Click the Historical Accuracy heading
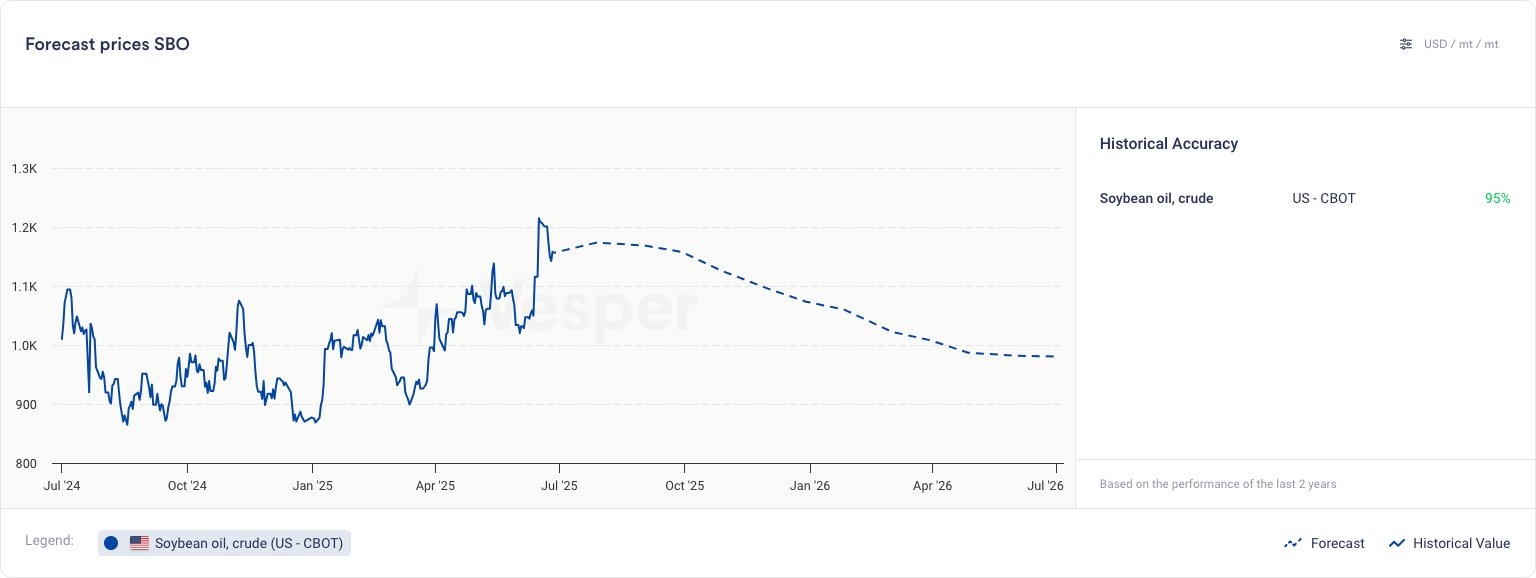The width and height of the screenshot is (1536, 578). [1168, 144]
